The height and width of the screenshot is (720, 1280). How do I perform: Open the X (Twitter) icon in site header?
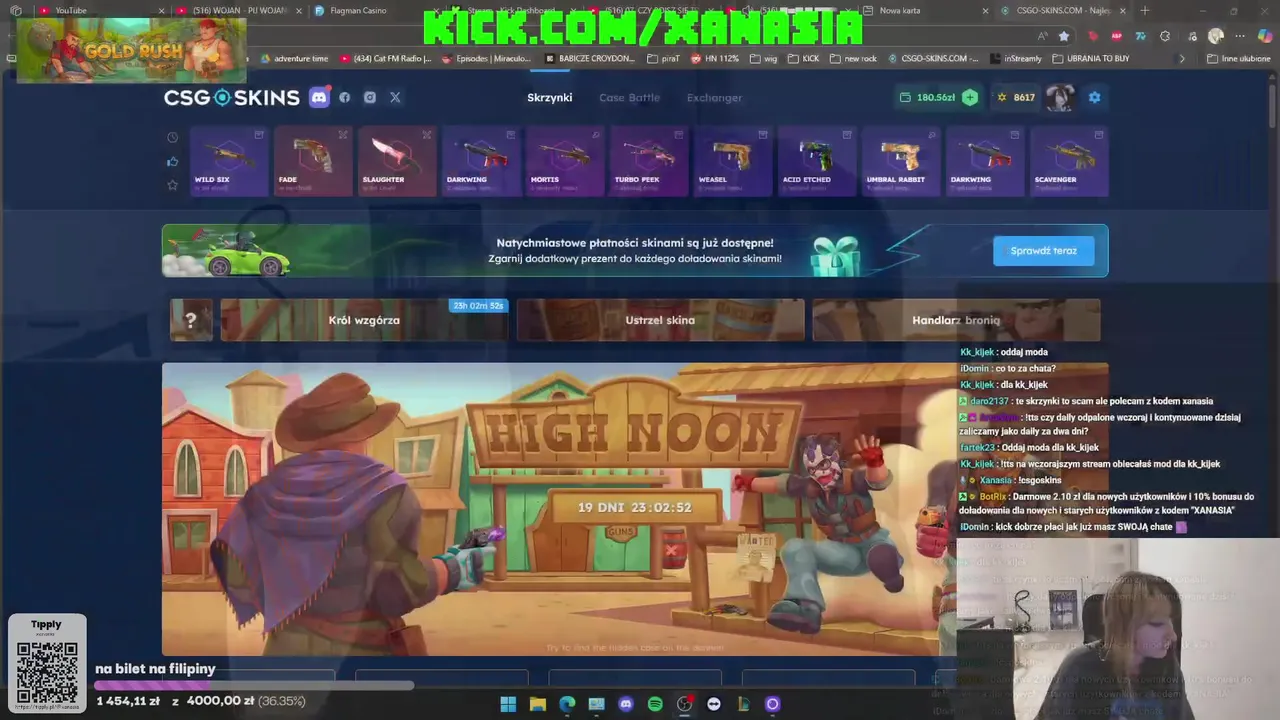[395, 97]
